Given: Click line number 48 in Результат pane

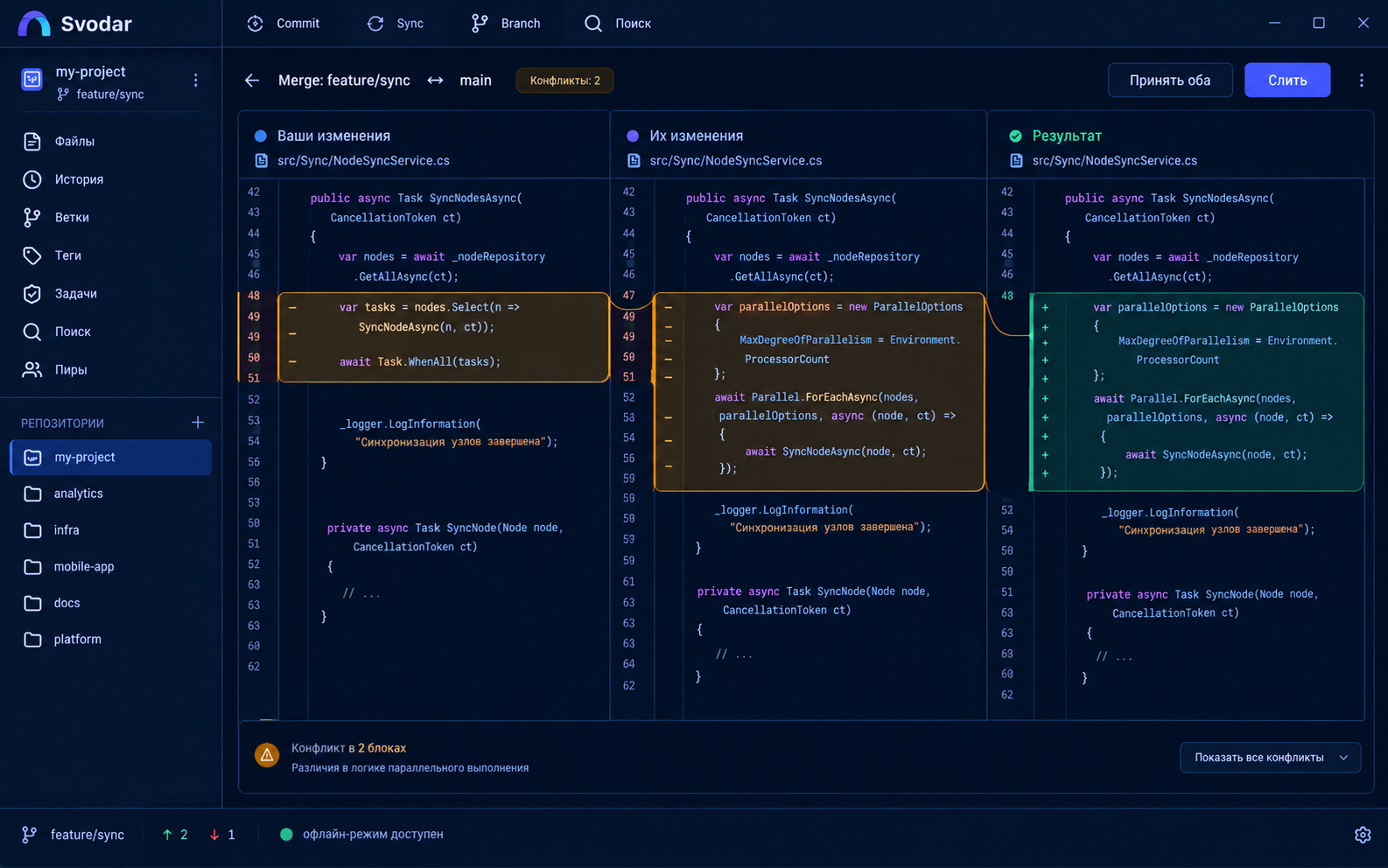Looking at the screenshot, I should pyautogui.click(x=1007, y=296).
